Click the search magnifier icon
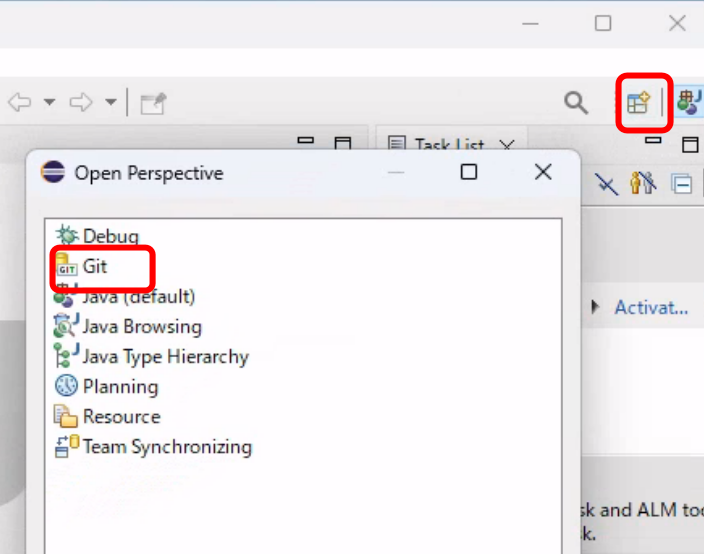Image resolution: width=704 pixels, height=554 pixels. (x=576, y=102)
